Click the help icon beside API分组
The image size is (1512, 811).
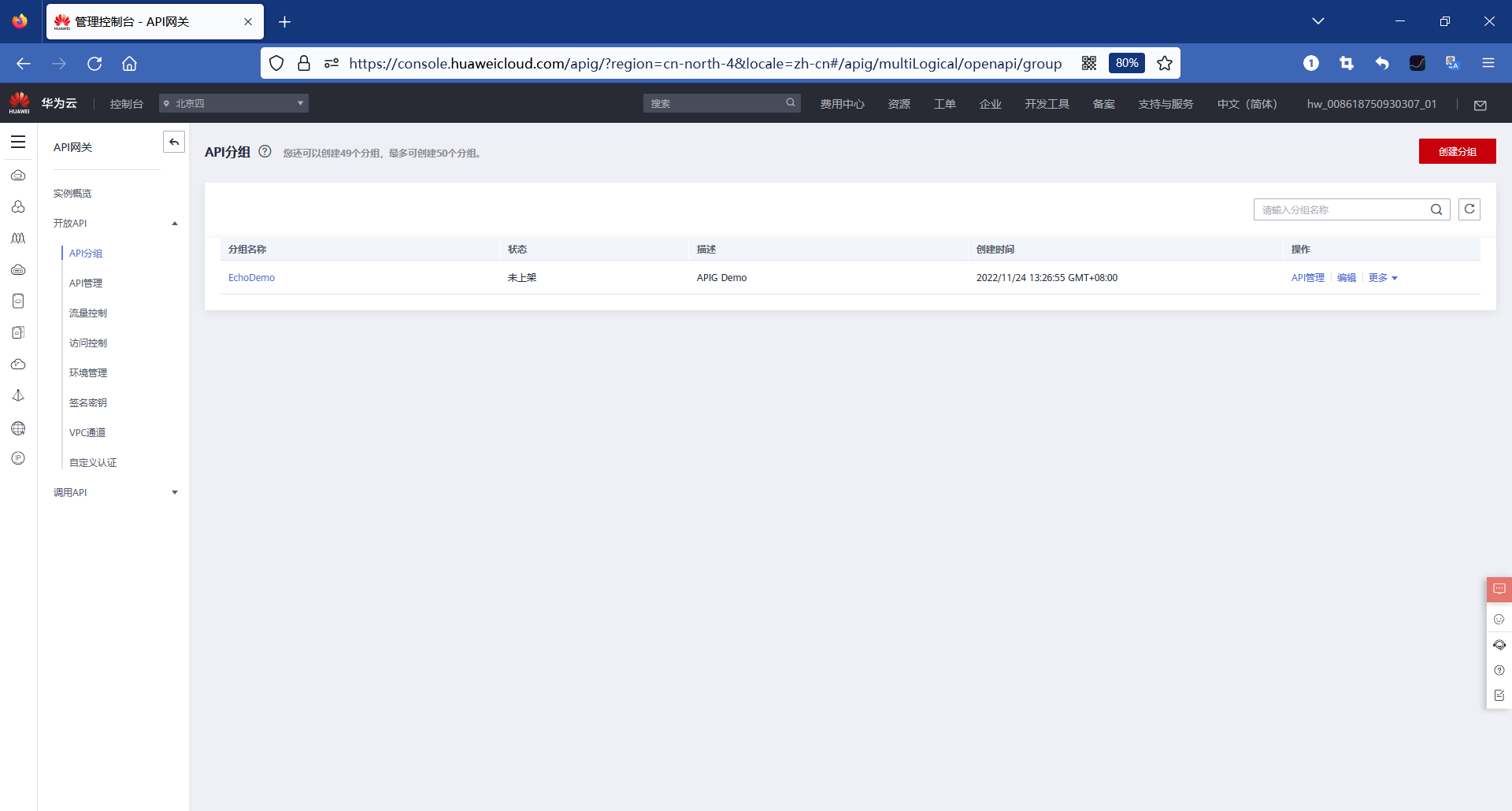pyautogui.click(x=265, y=152)
